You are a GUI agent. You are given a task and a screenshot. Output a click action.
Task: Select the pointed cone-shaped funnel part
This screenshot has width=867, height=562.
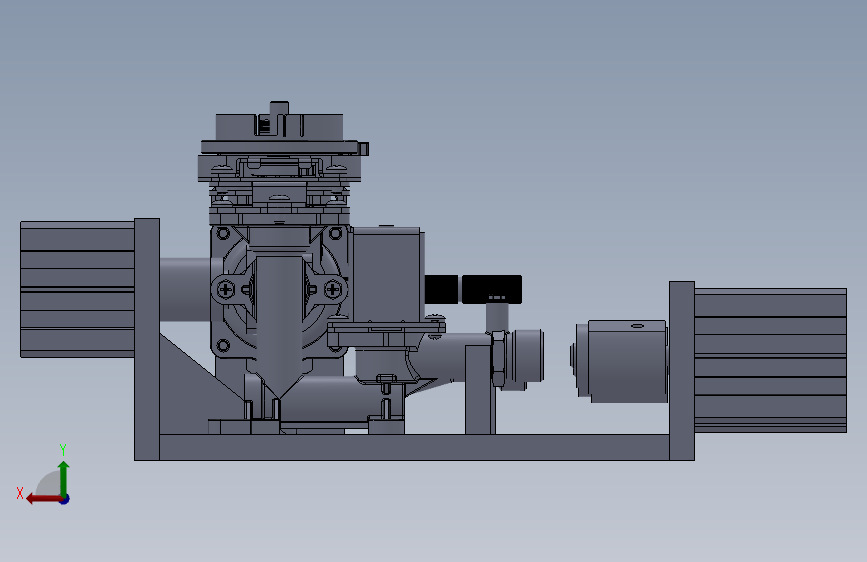tap(279, 326)
